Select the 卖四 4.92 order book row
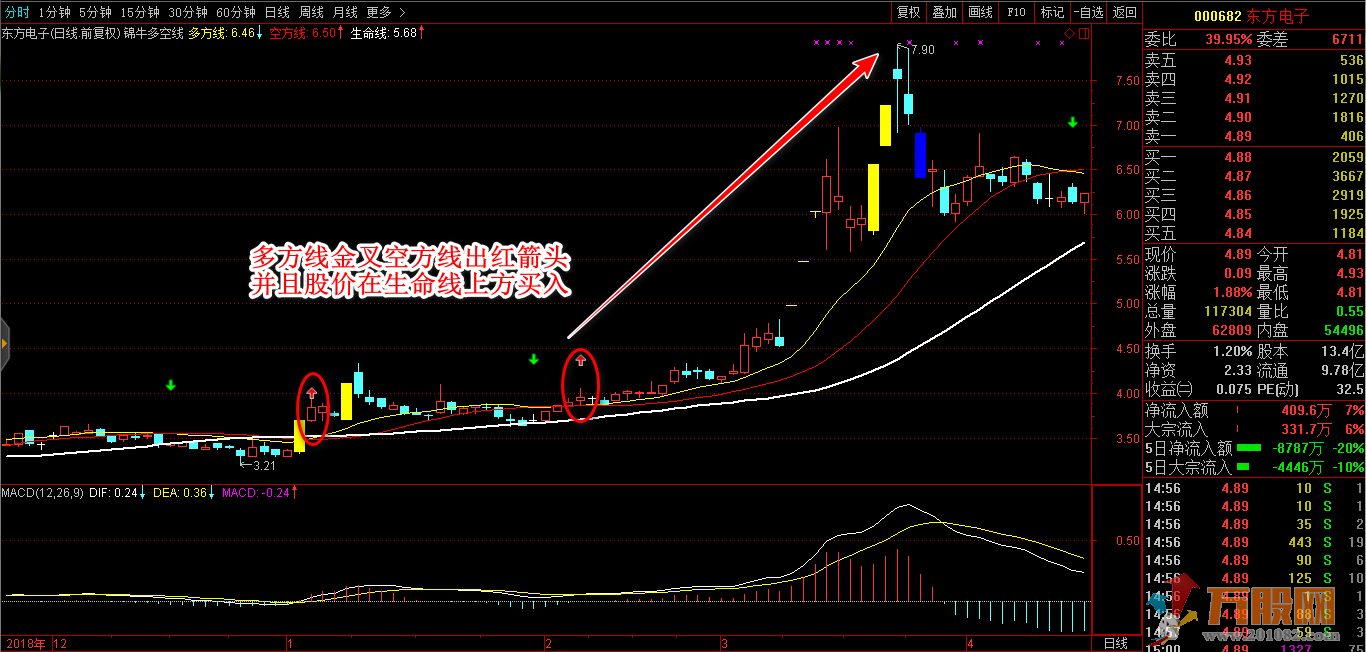 [1254, 79]
